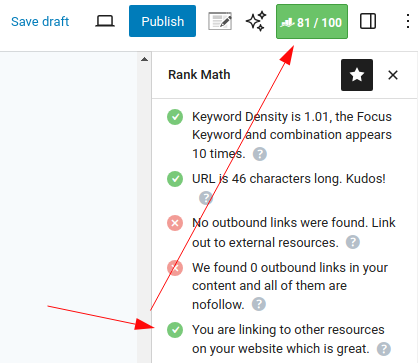Open help for no outbound links found
This screenshot has width=418, height=363.
pos(353,242)
